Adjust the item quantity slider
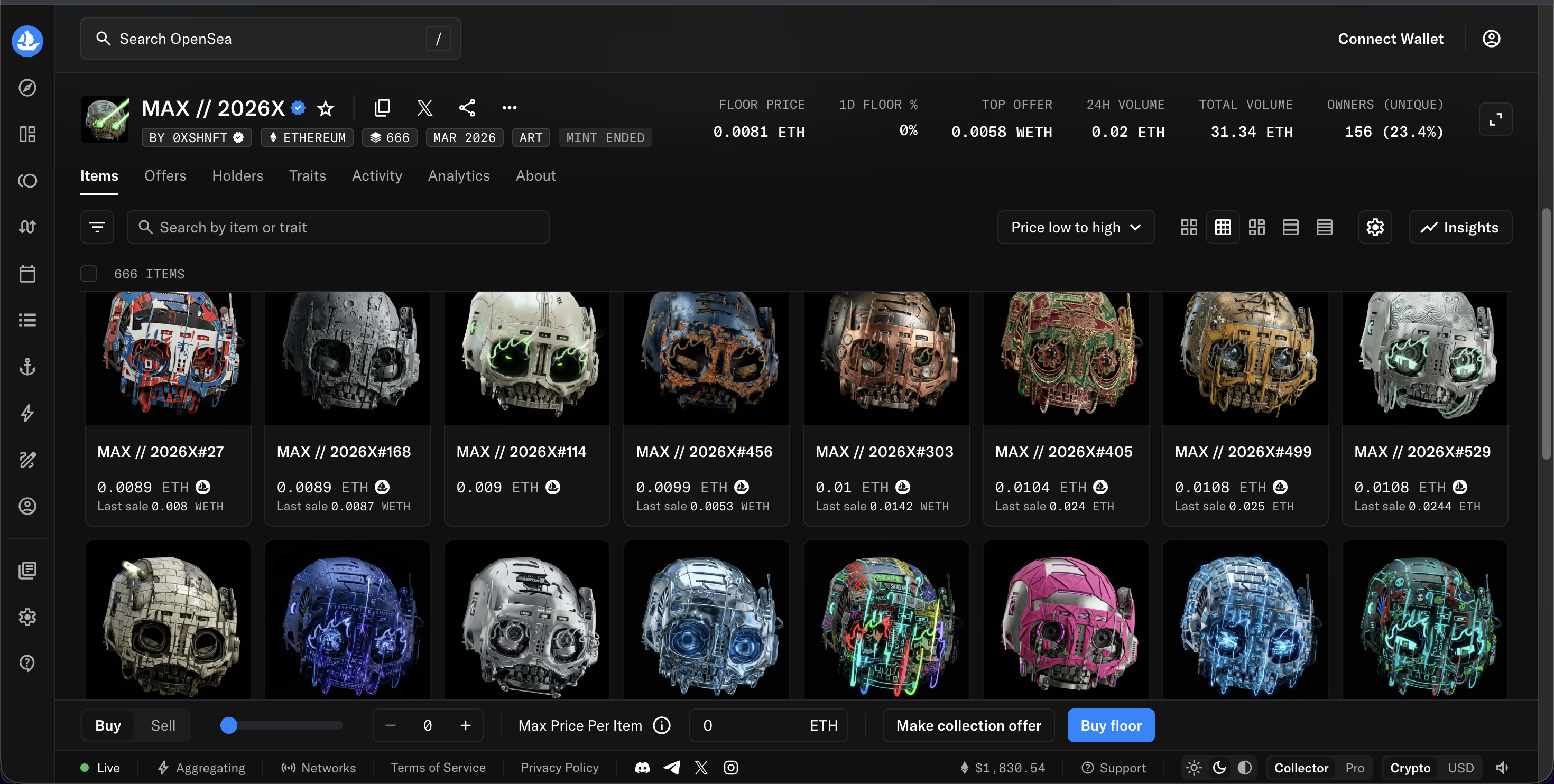 pos(282,725)
